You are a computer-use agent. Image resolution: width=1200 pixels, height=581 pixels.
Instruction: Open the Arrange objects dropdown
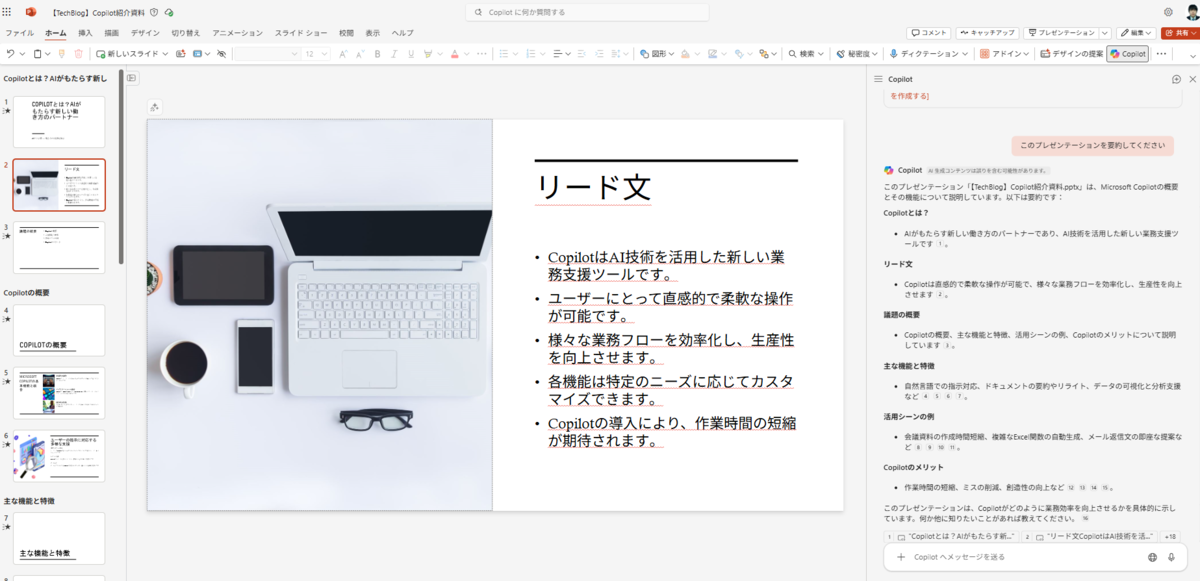pos(768,54)
